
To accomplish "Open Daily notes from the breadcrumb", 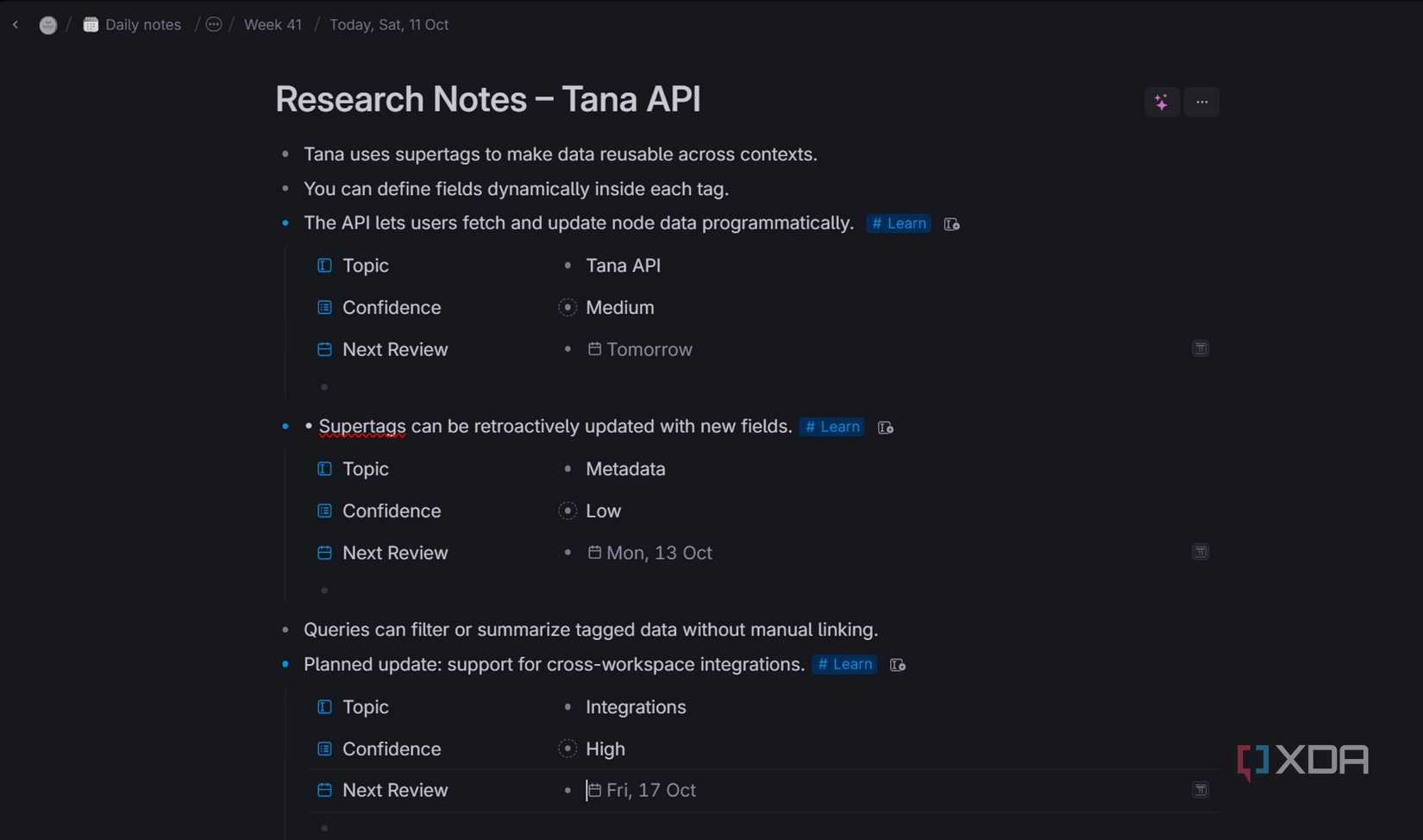I will click(x=142, y=24).
